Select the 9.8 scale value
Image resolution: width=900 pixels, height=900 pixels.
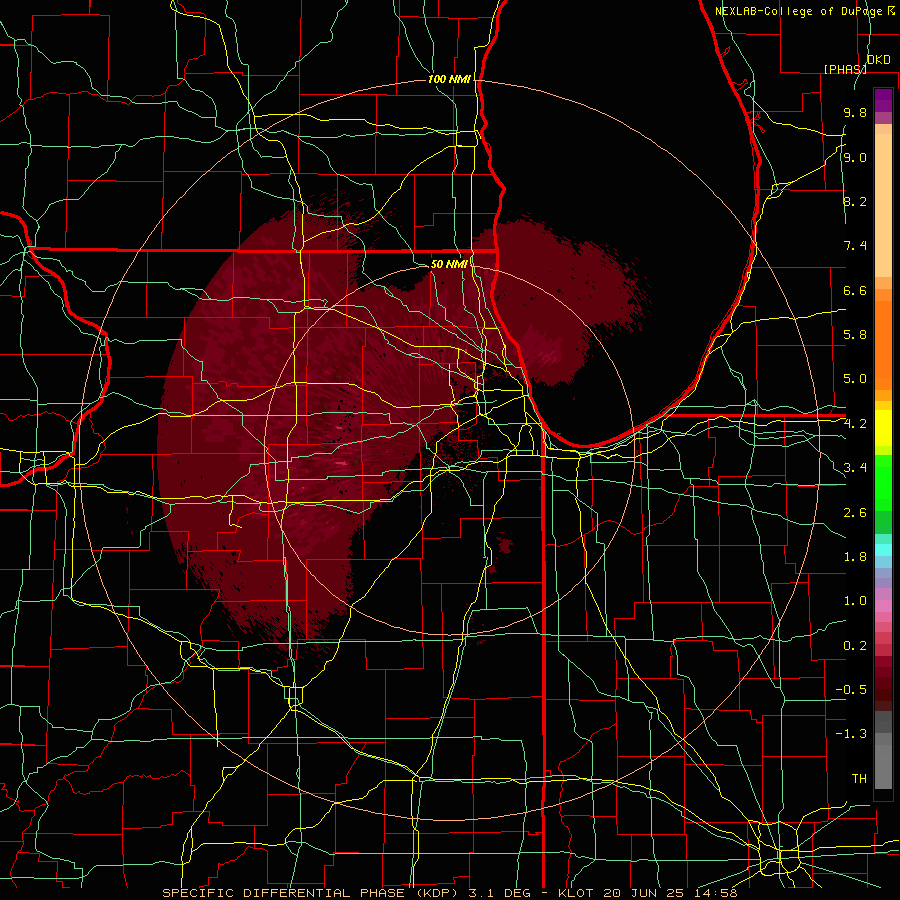click(x=855, y=113)
